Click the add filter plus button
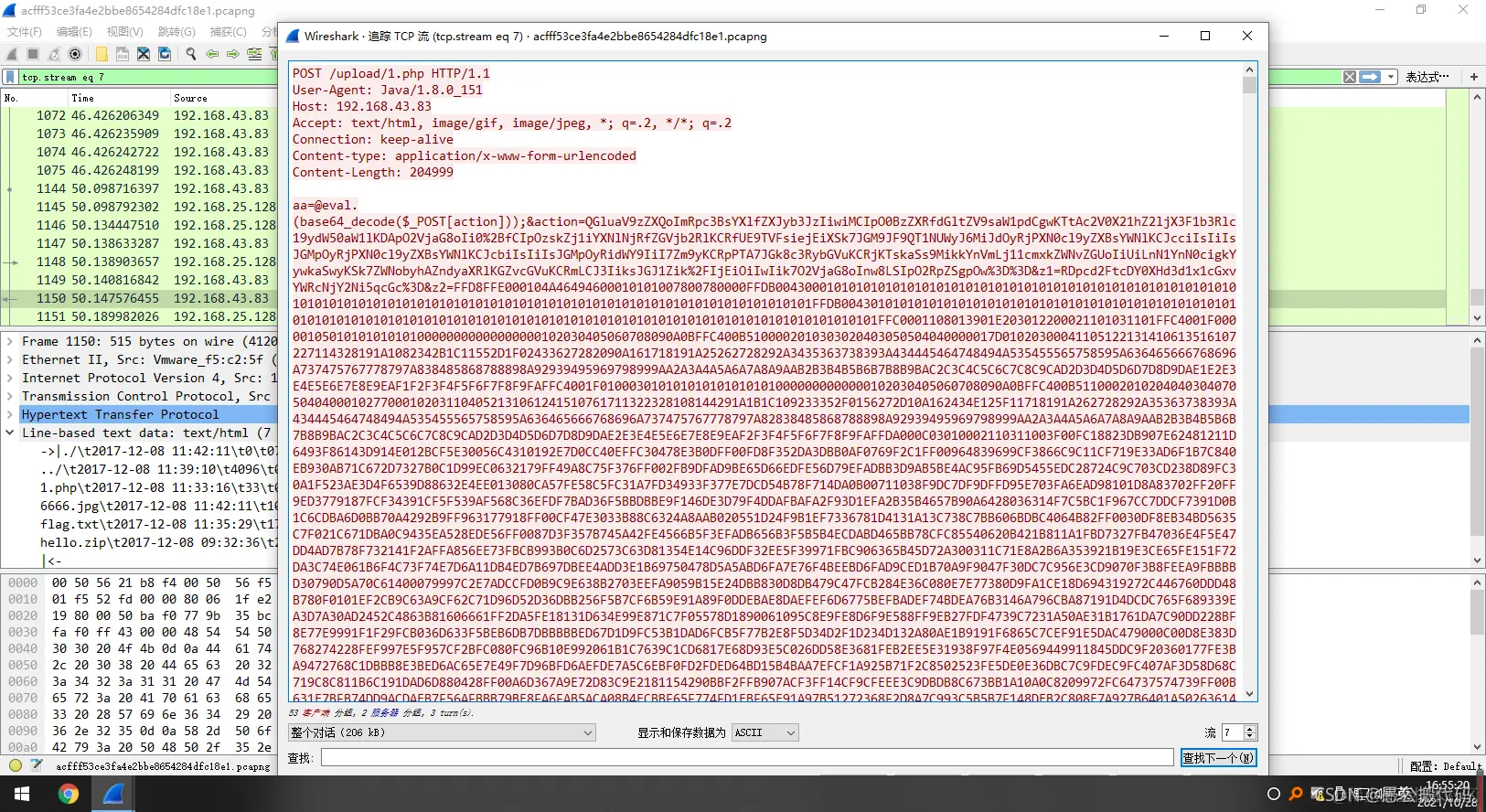The height and width of the screenshot is (812, 1486). coord(1474,77)
